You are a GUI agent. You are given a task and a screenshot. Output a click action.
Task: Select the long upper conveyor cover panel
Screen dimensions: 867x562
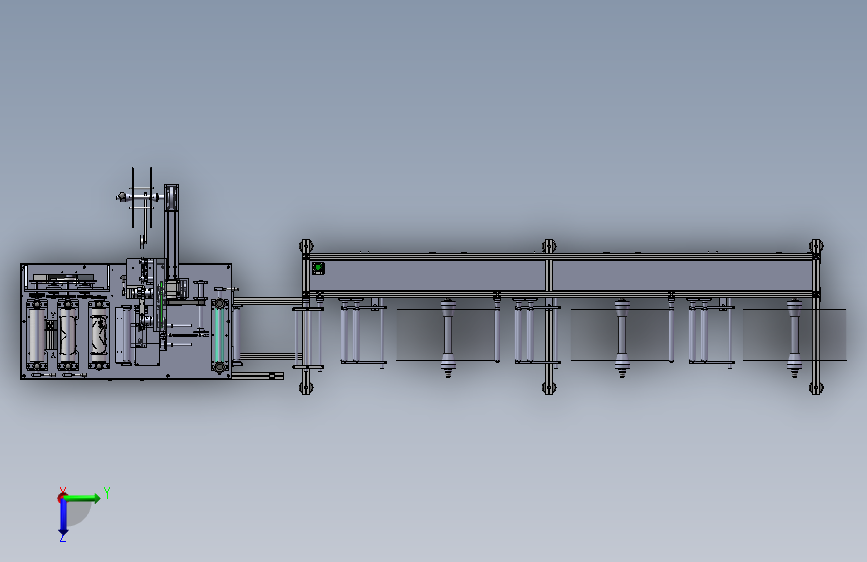pyautogui.click(x=560, y=275)
